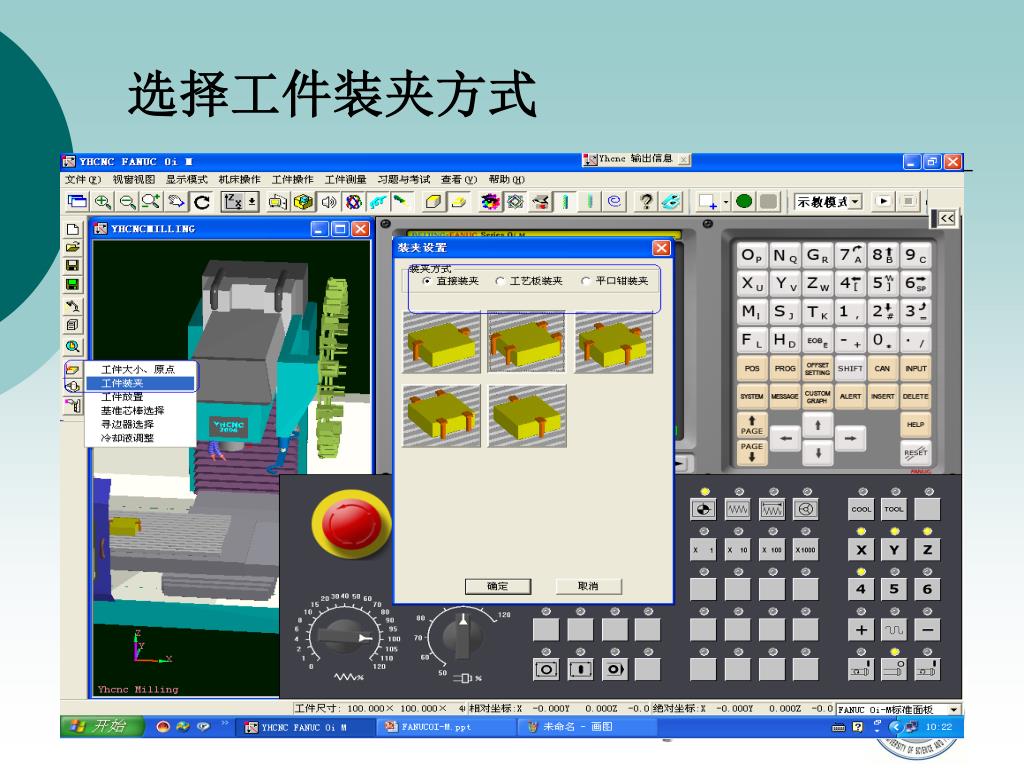Click the magnifier icon in left sidebar
The image size is (1024, 768).
pyautogui.click(x=72, y=346)
